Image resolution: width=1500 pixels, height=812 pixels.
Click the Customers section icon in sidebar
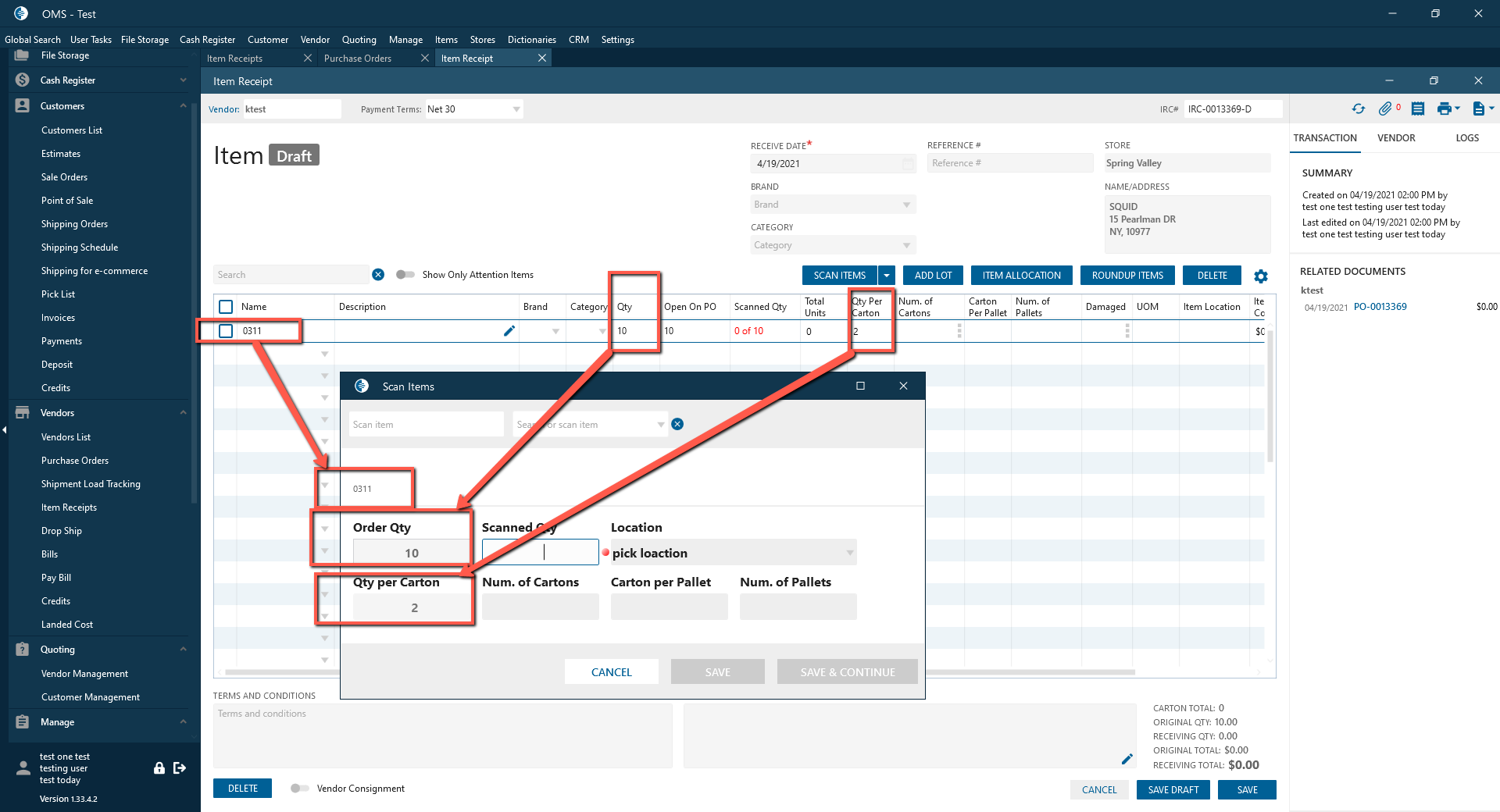[x=22, y=105]
